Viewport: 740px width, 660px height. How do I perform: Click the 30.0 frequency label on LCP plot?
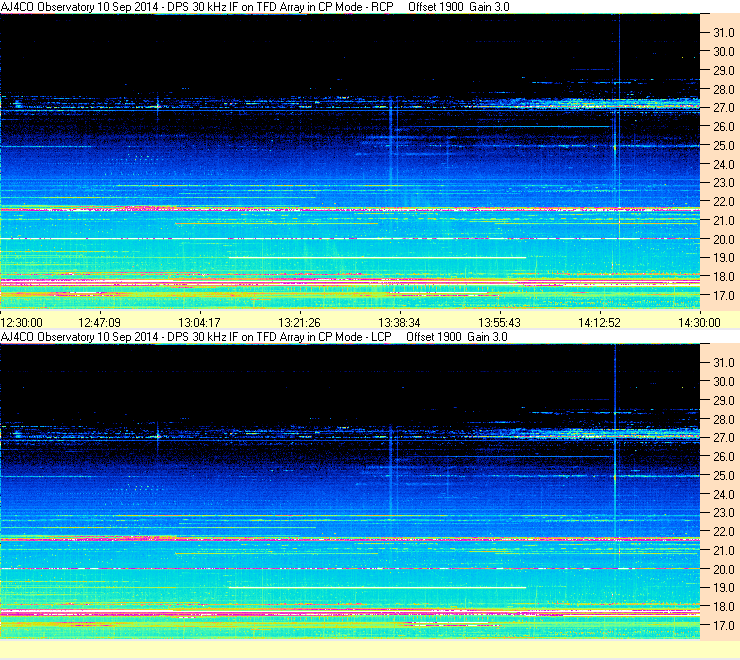pyautogui.click(x=724, y=381)
